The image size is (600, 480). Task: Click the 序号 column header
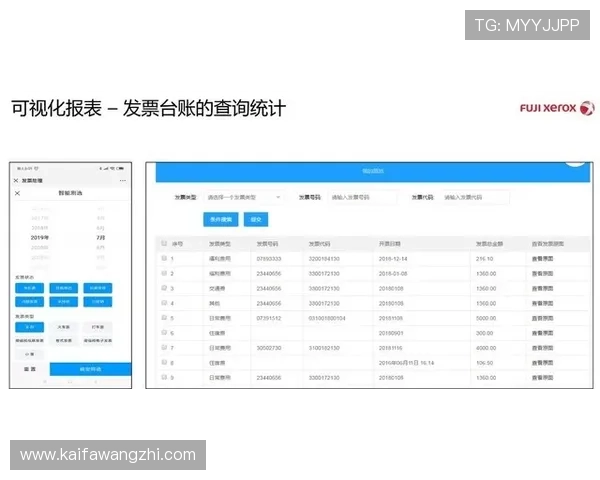177,244
